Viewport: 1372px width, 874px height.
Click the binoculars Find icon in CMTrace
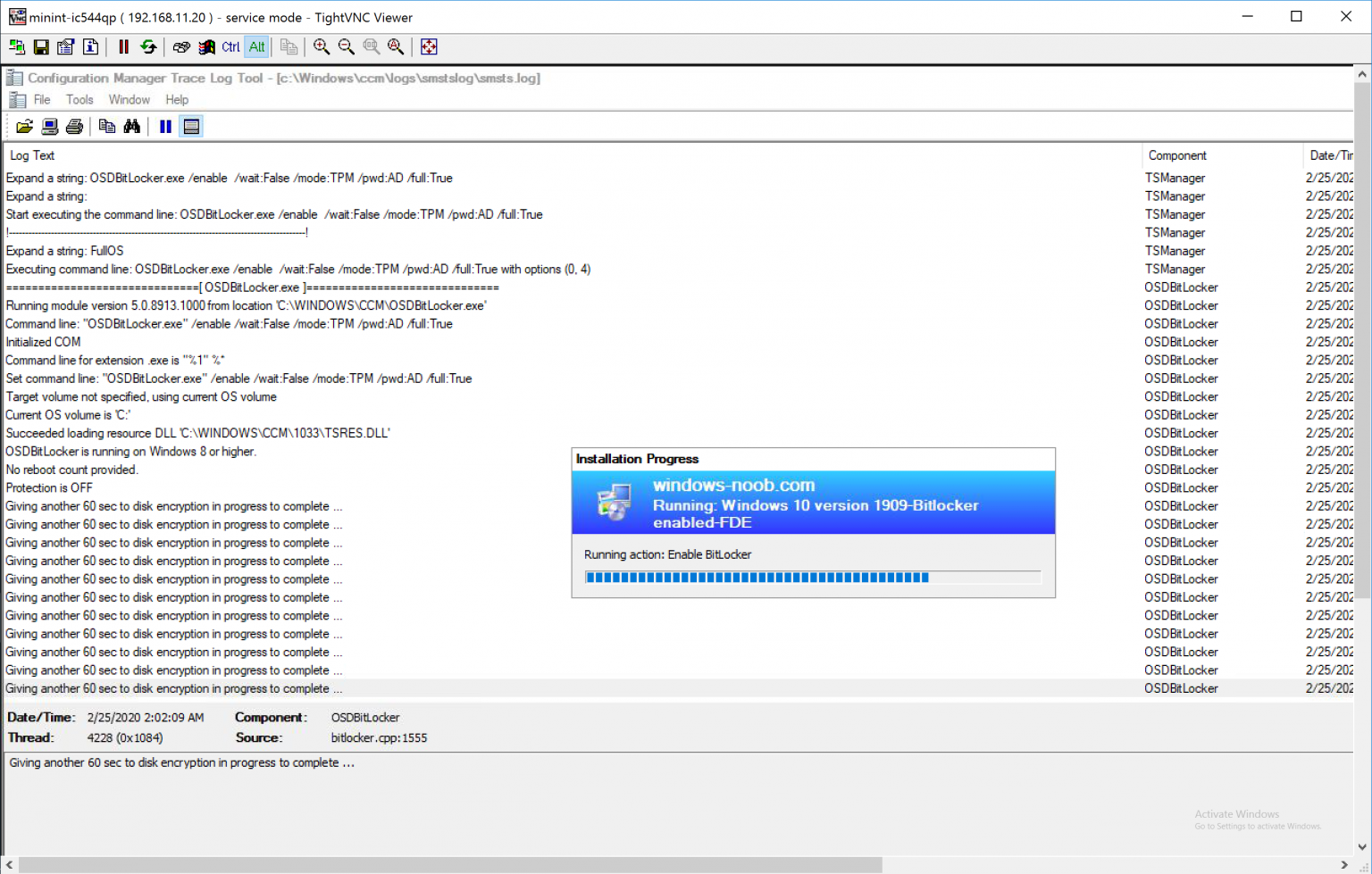click(132, 127)
